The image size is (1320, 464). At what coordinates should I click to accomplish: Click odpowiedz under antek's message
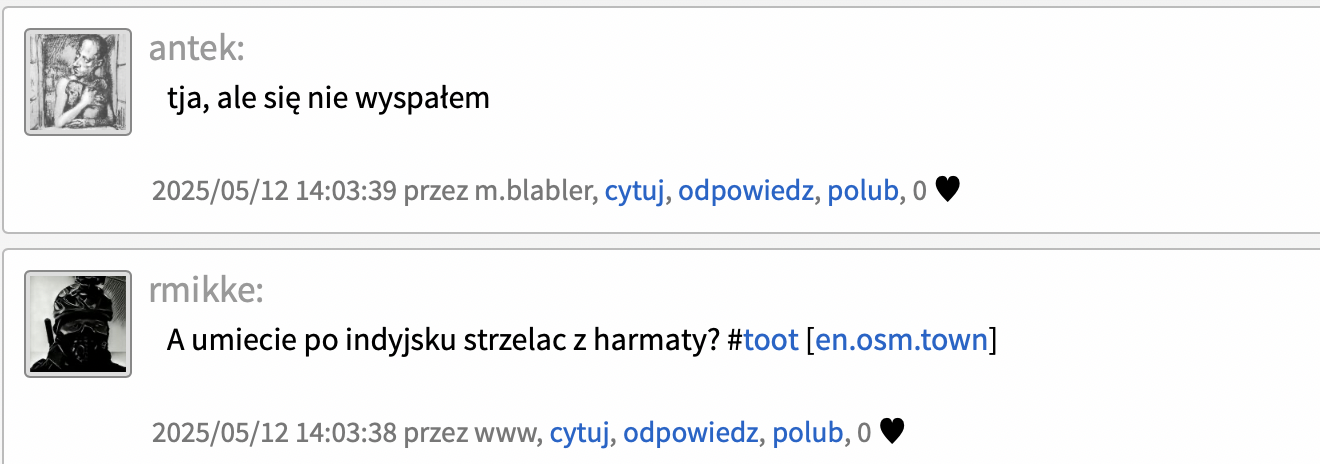(745, 190)
